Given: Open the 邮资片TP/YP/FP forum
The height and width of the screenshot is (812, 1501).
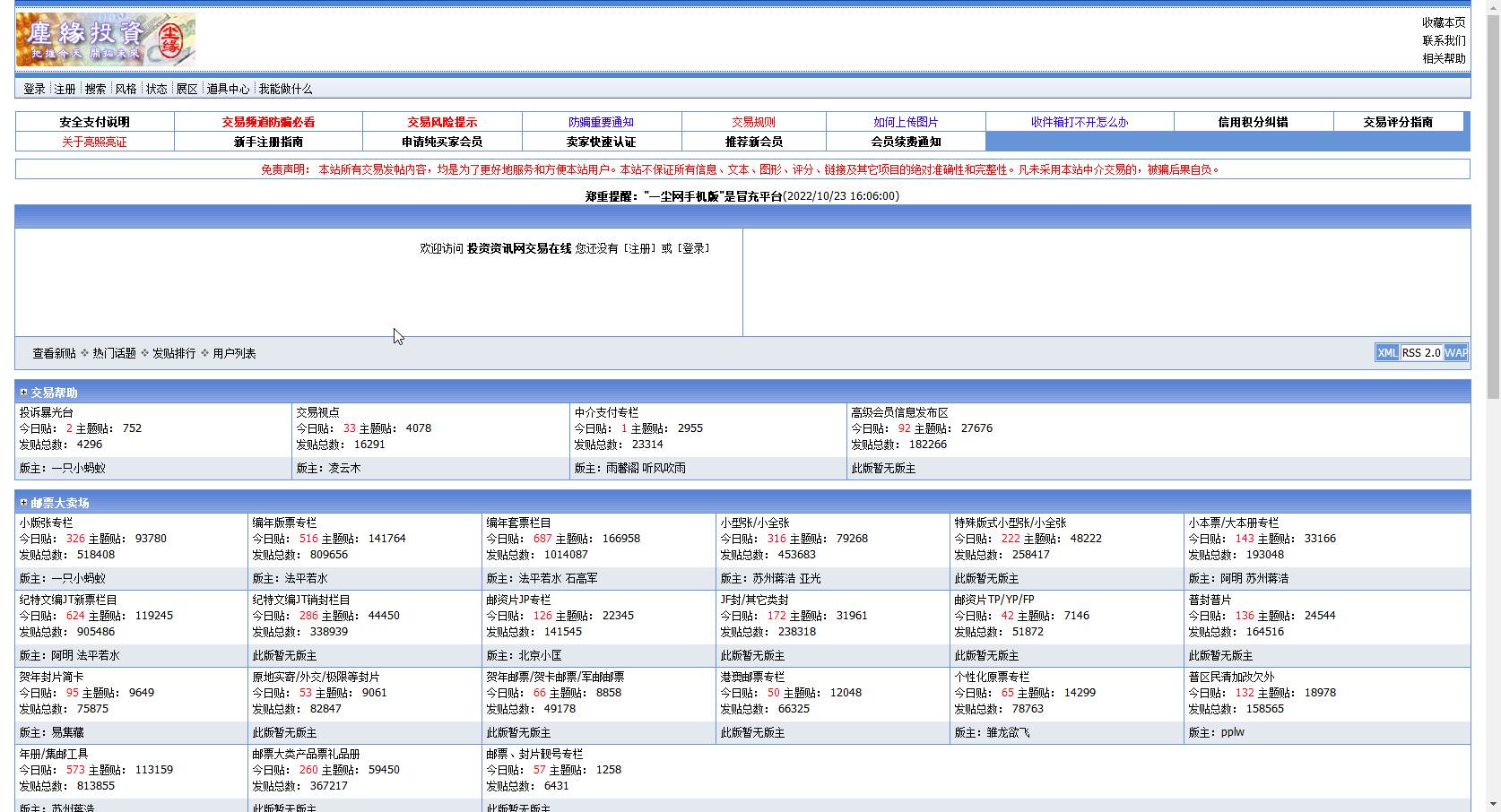Looking at the screenshot, I should click(x=994, y=600).
